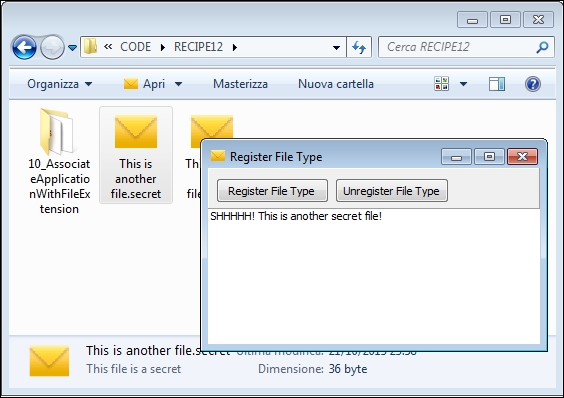Click the Dimensione label in details pane
564x398 pixels.
(291, 369)
